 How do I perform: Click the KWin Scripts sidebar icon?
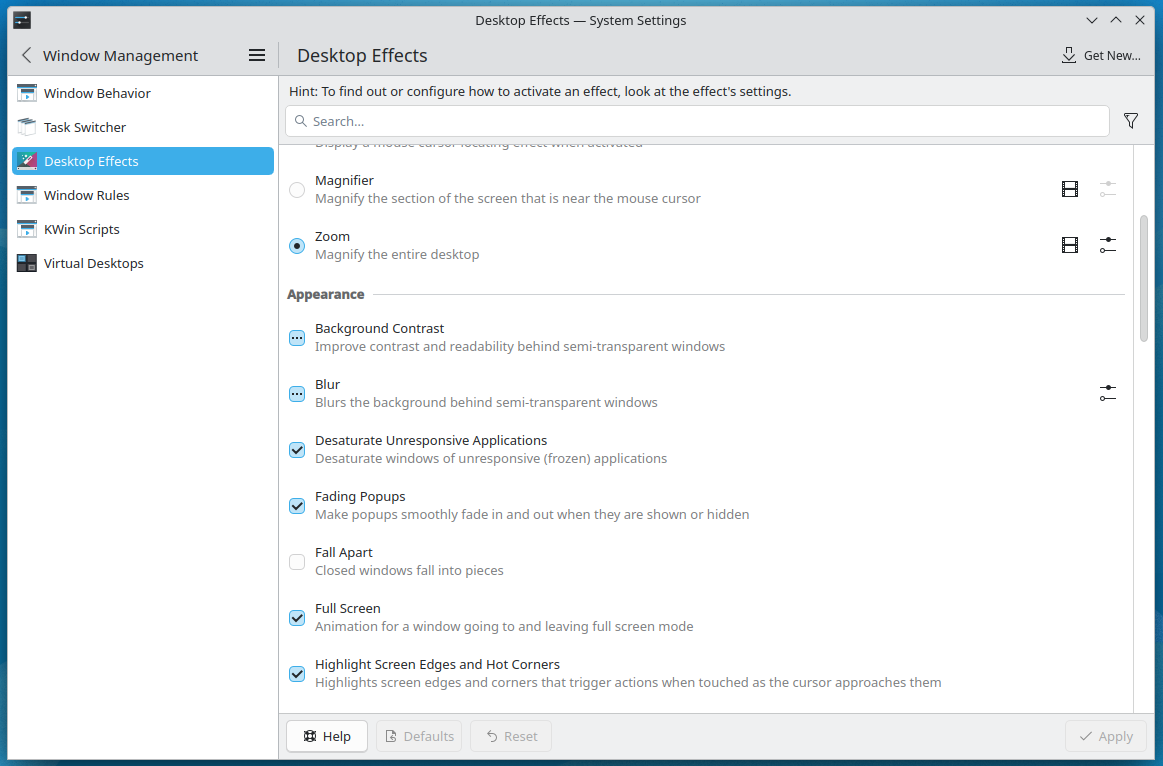coord(27,229)
